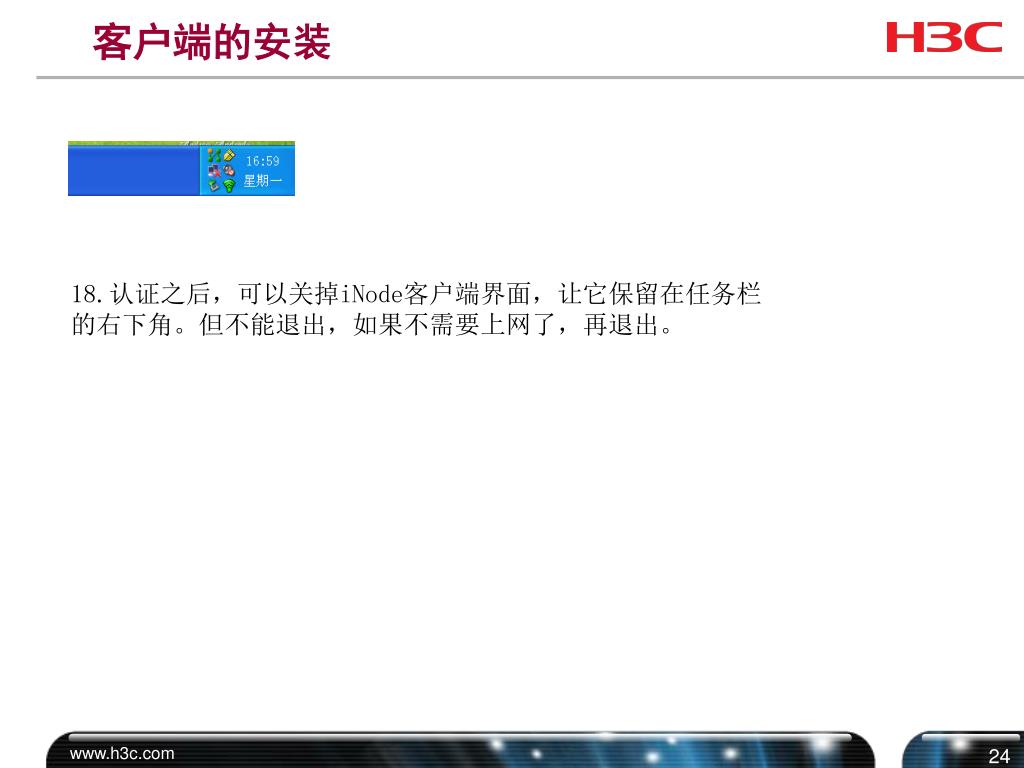
Task: Click the instruction text starting with 18.认证之后
Action: (x=416, y=309)
